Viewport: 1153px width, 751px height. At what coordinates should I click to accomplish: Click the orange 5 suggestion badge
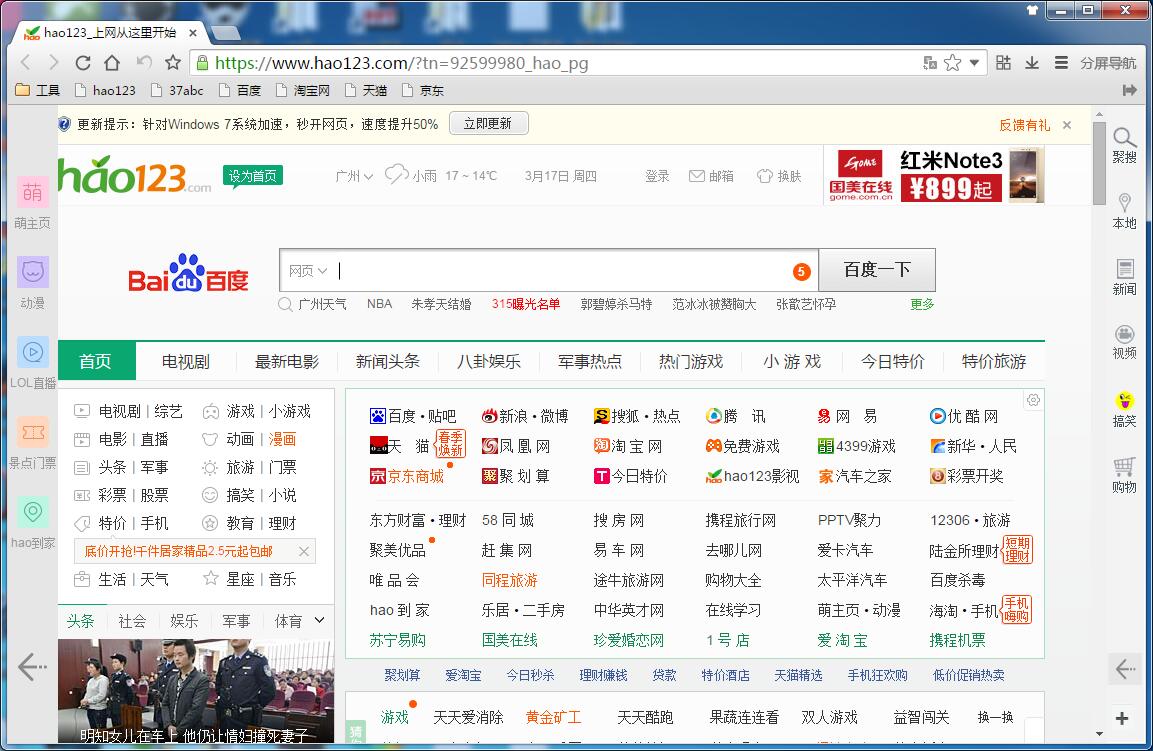point(802,271)
